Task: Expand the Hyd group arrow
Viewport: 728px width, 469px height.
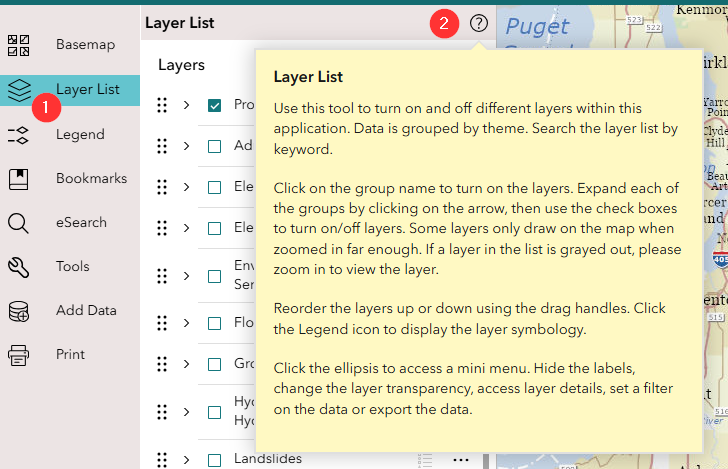Action: point(187,412)
